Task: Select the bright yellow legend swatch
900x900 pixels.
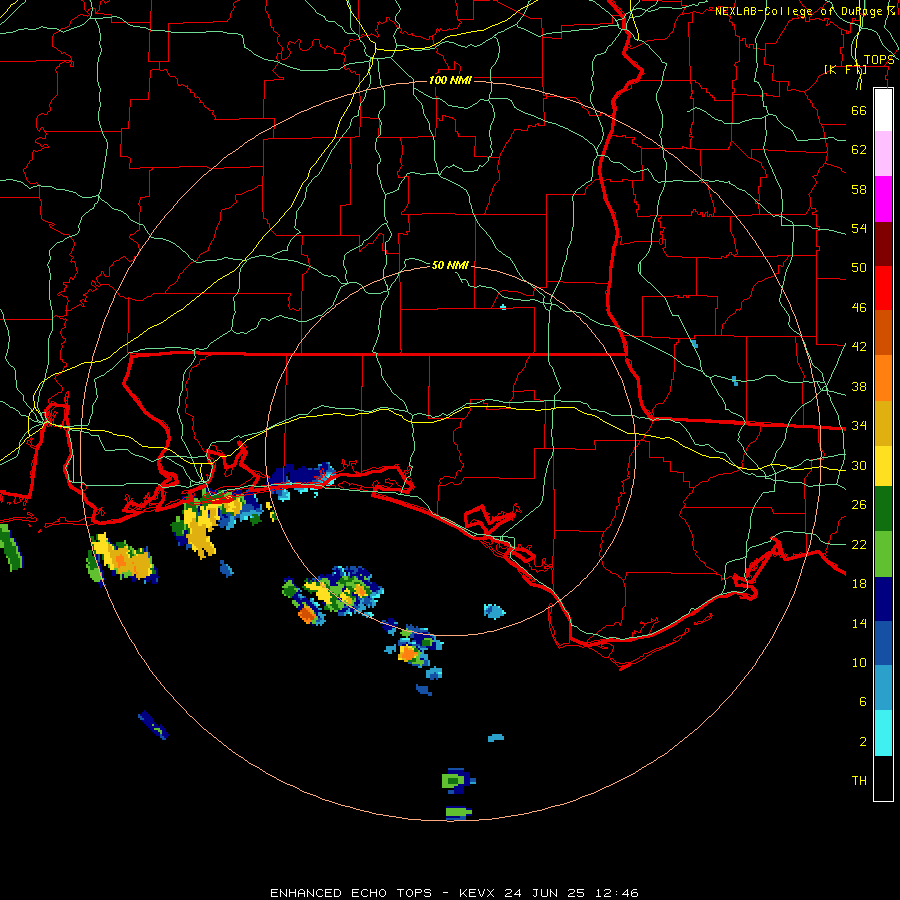Action: point(883,466)
